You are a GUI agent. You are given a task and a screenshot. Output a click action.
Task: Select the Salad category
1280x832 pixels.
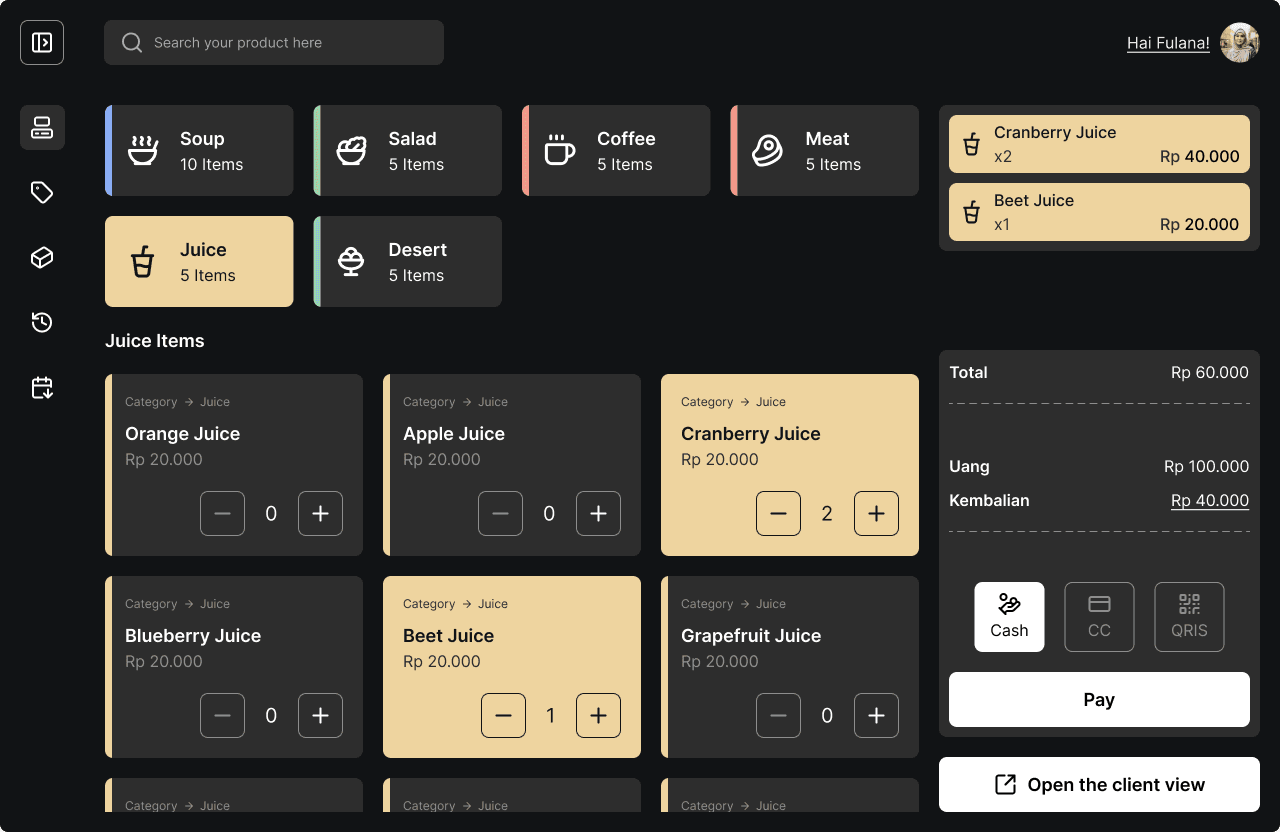(x=408, y=150)
